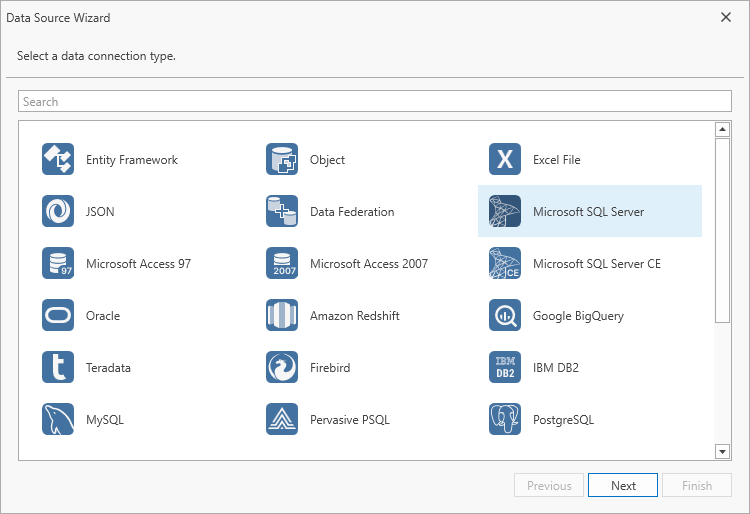This screenshot has height=514, width=750.
Task: Select the Teradata icon
Action: click(x=58, y=367)
